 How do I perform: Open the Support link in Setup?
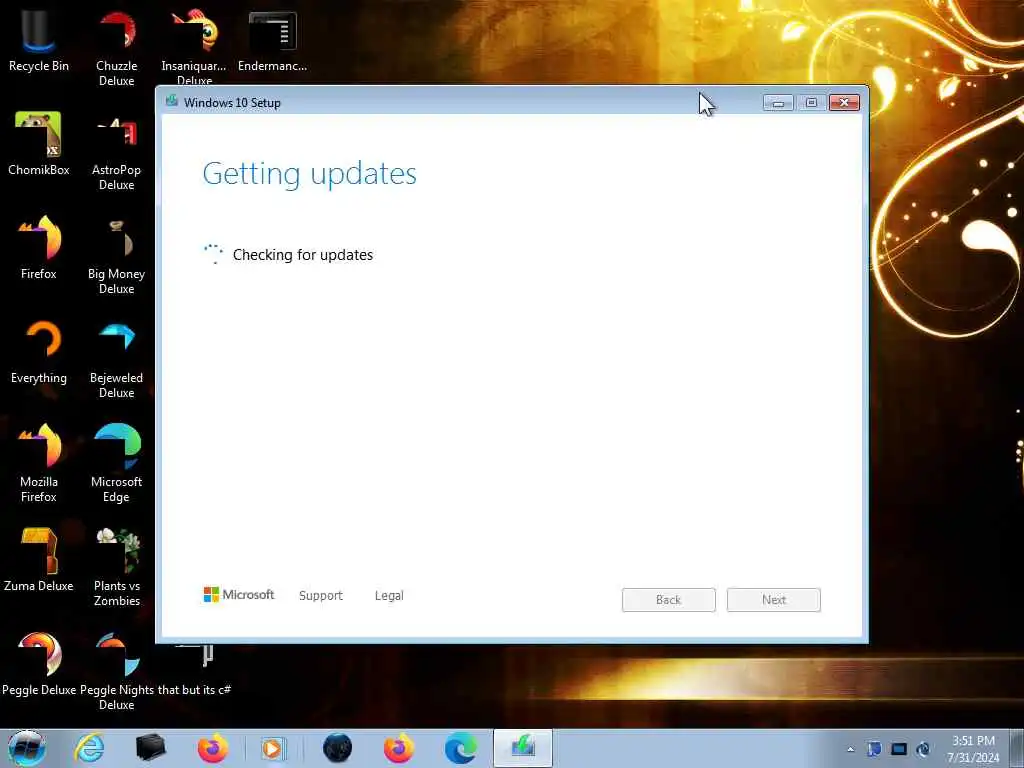(x=321, y=596)
